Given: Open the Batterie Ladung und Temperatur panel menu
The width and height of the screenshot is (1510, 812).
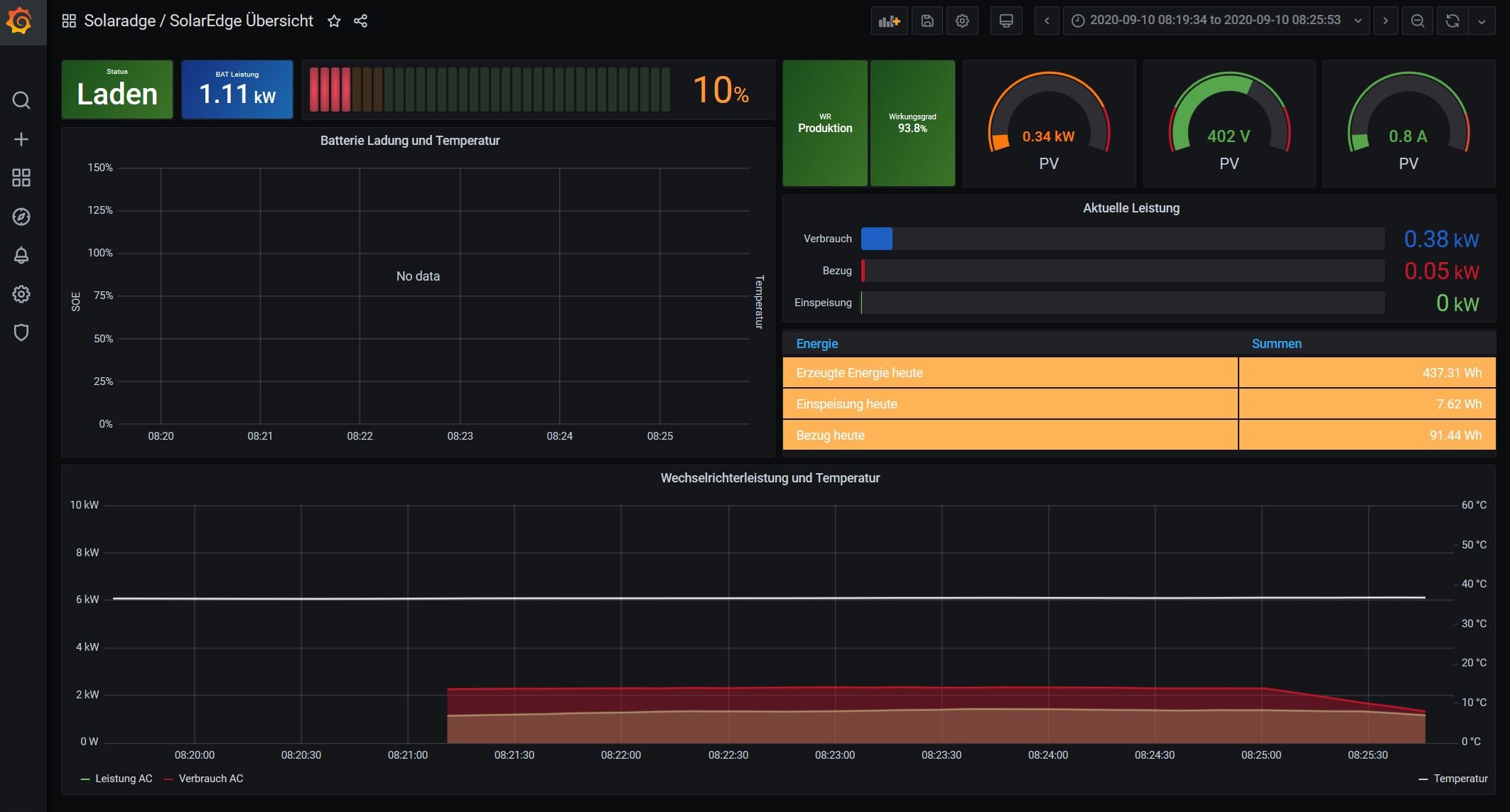Looking at the screenshot, I should [x=410, y=141].
